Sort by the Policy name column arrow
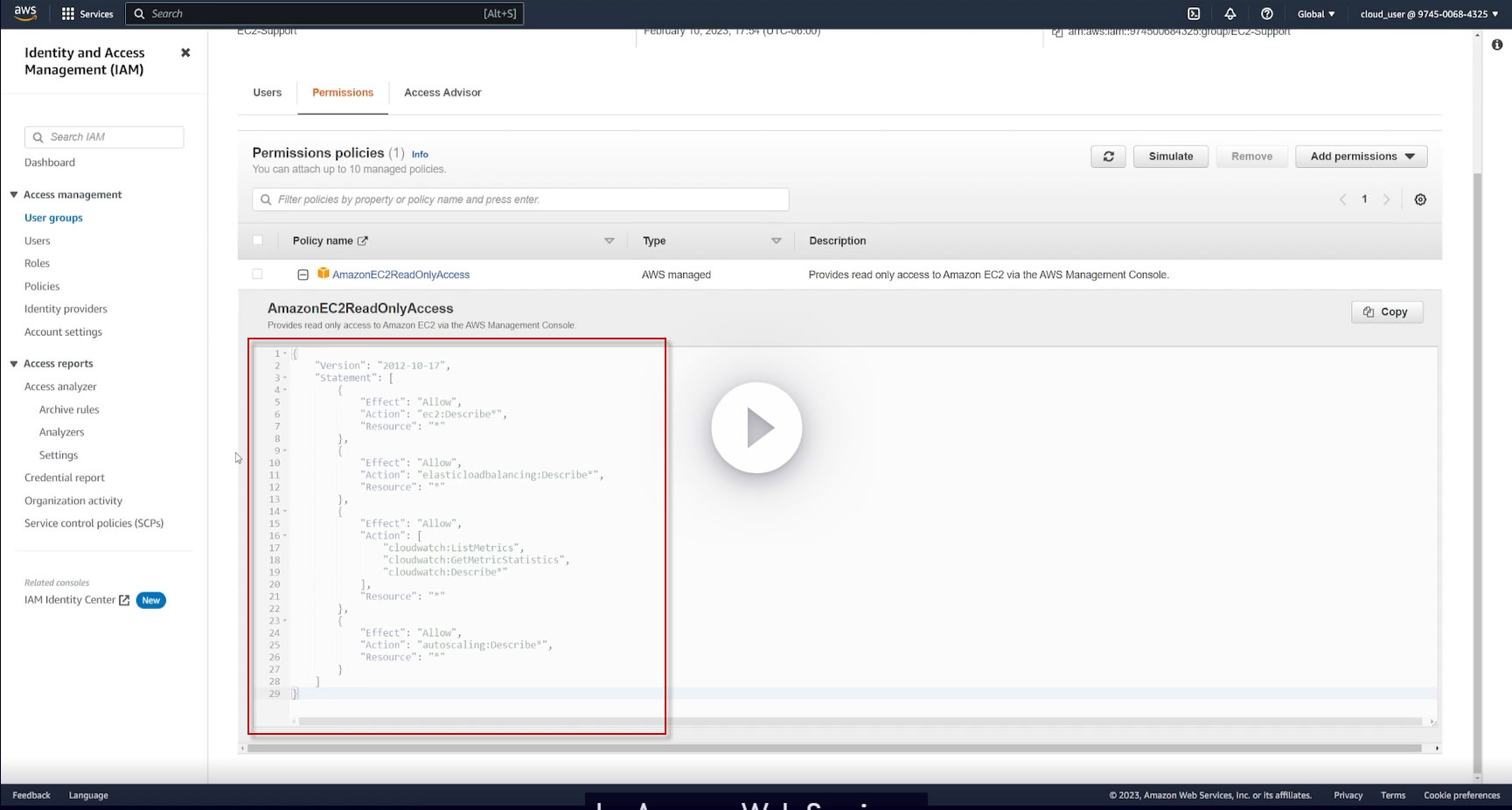This screenshot has width=1512, height=810. (610, 241)
